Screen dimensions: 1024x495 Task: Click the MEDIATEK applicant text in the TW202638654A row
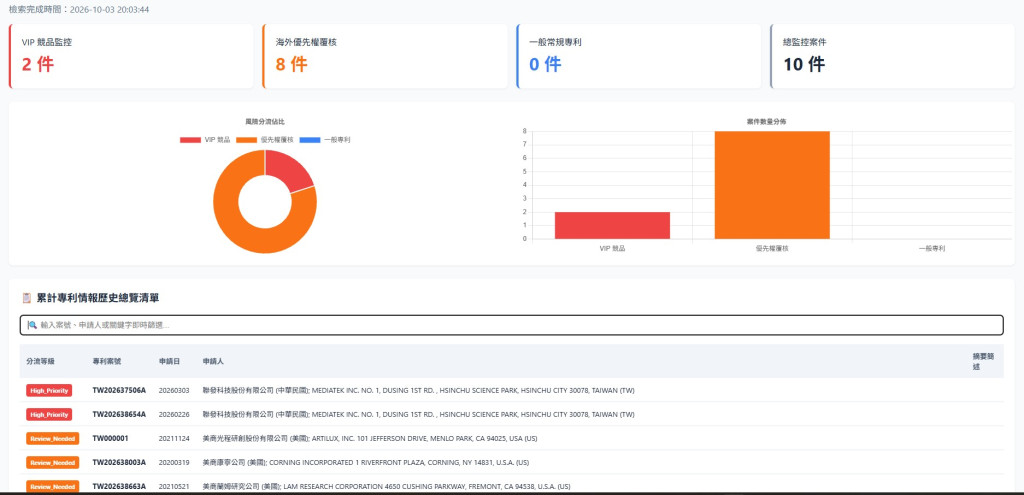point(419,414)
